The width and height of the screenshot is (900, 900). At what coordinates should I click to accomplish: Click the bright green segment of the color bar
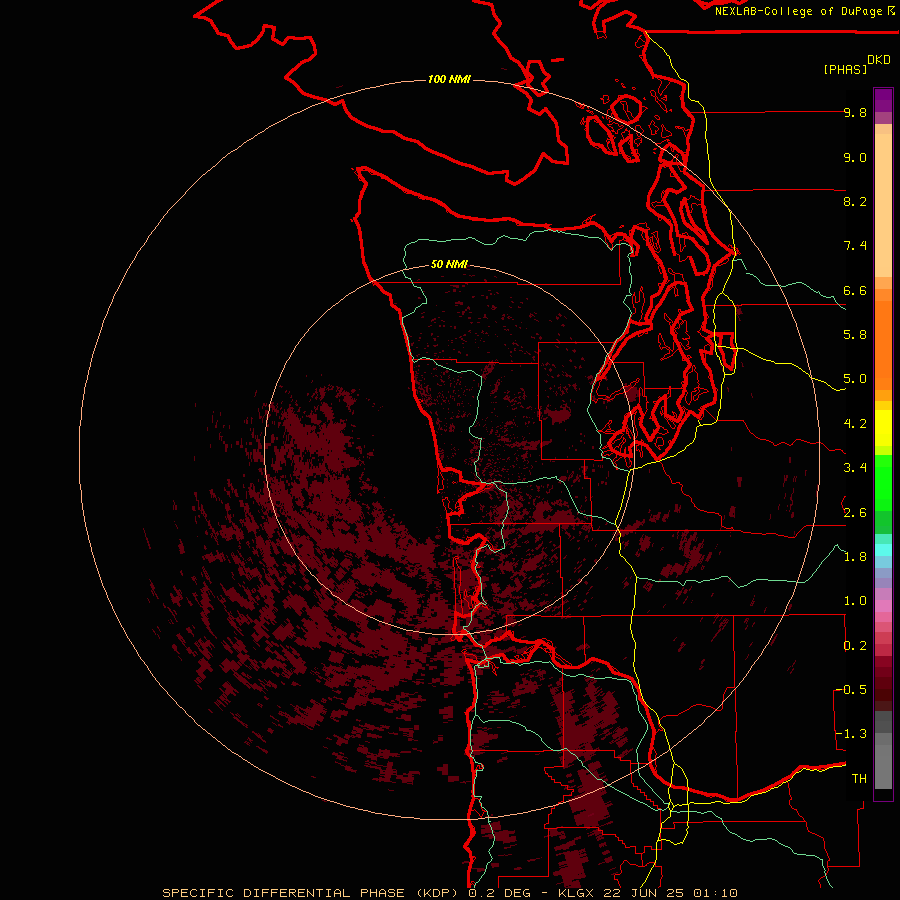883,482
